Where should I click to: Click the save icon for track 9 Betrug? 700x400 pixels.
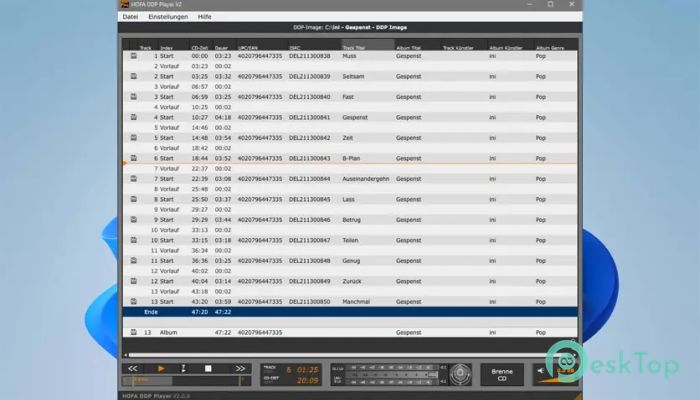coord(133,220)
